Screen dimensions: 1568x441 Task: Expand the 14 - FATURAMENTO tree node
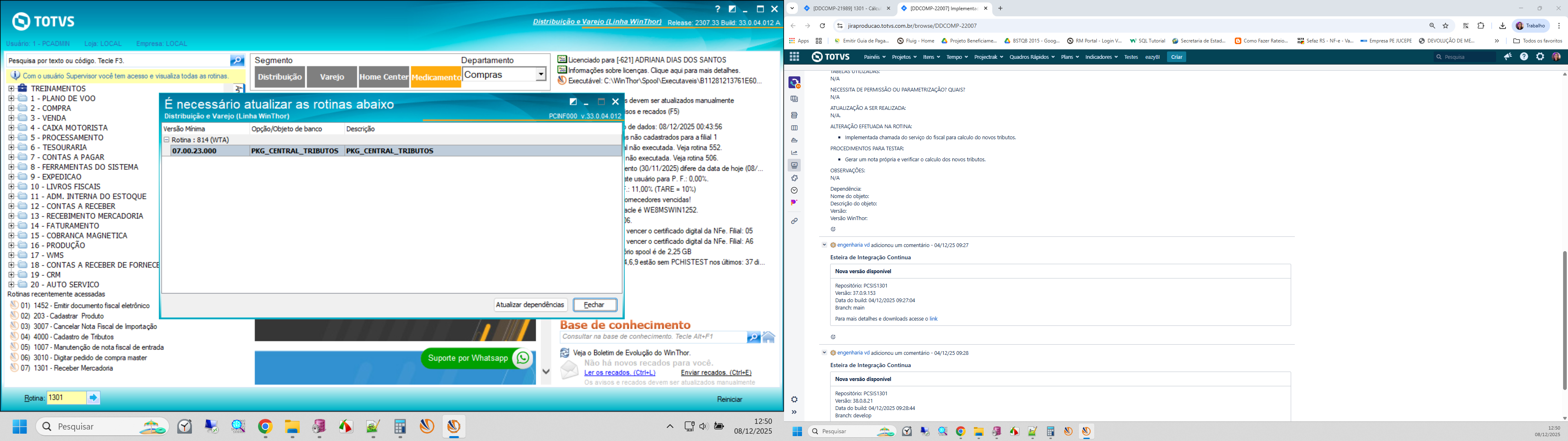coord(11,226)
